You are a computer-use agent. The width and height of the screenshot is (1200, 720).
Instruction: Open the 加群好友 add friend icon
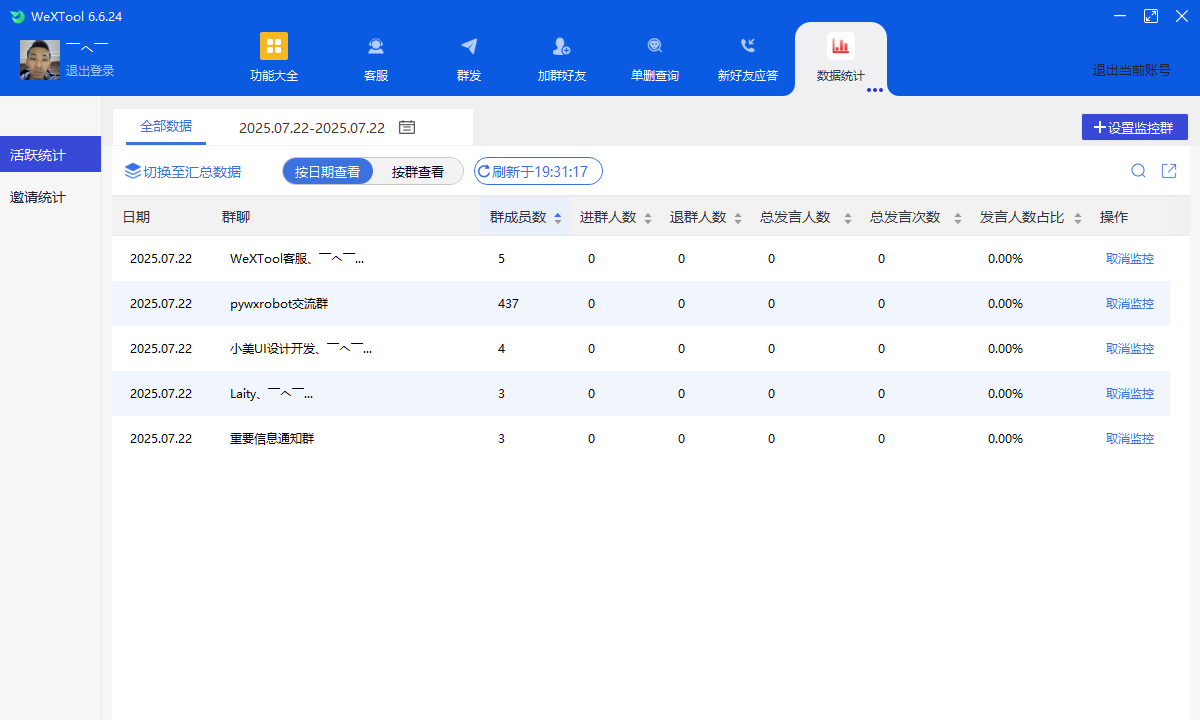click(x=561, y=46)
